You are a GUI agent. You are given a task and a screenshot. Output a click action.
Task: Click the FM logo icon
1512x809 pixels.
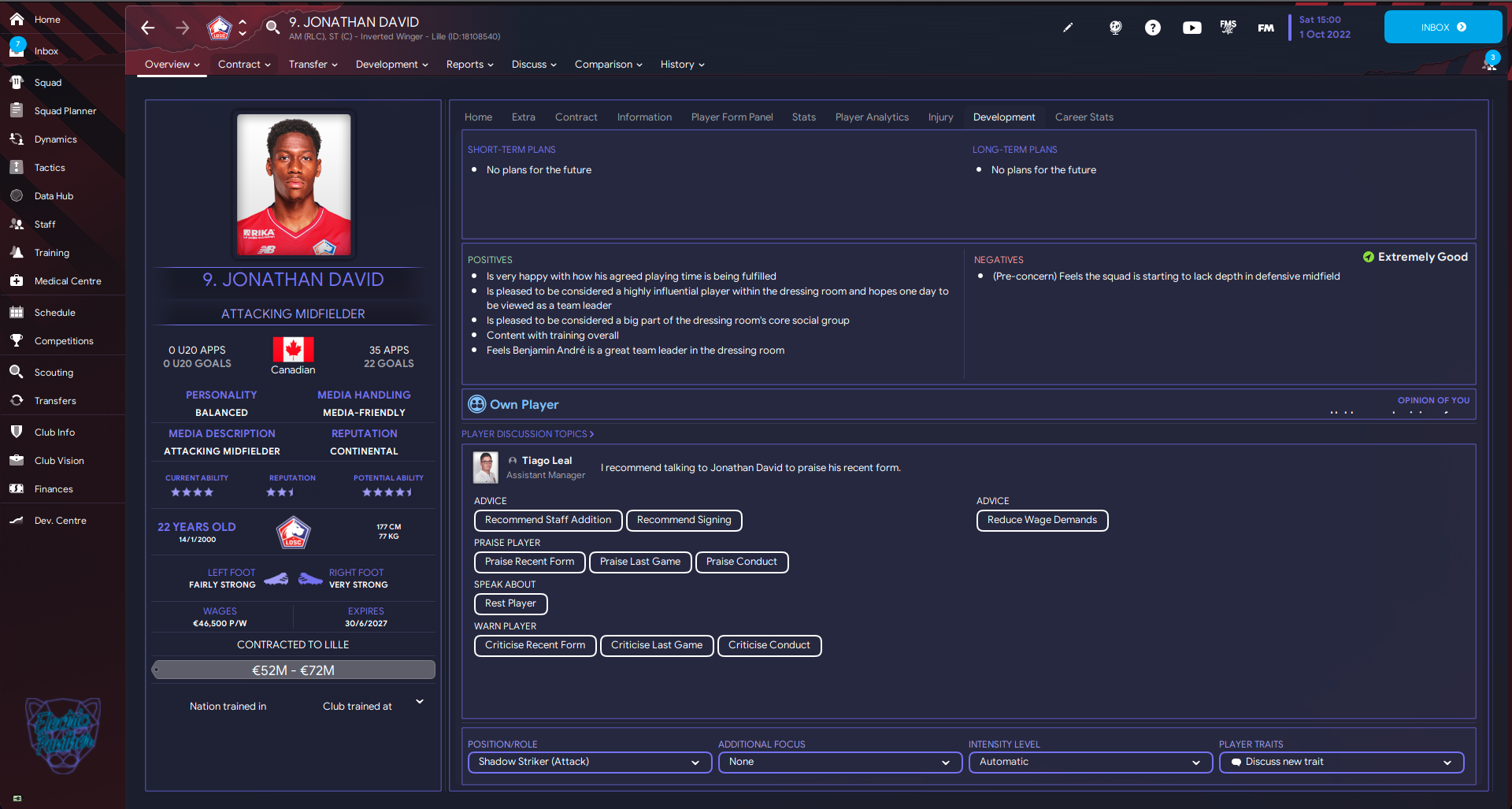pos(1266,28)
